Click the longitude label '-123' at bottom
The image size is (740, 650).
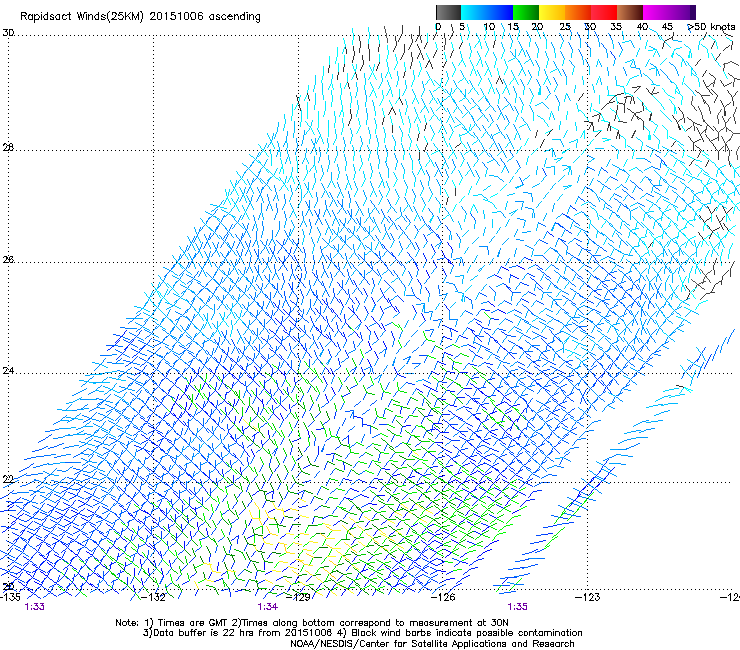tap(588, 597)
